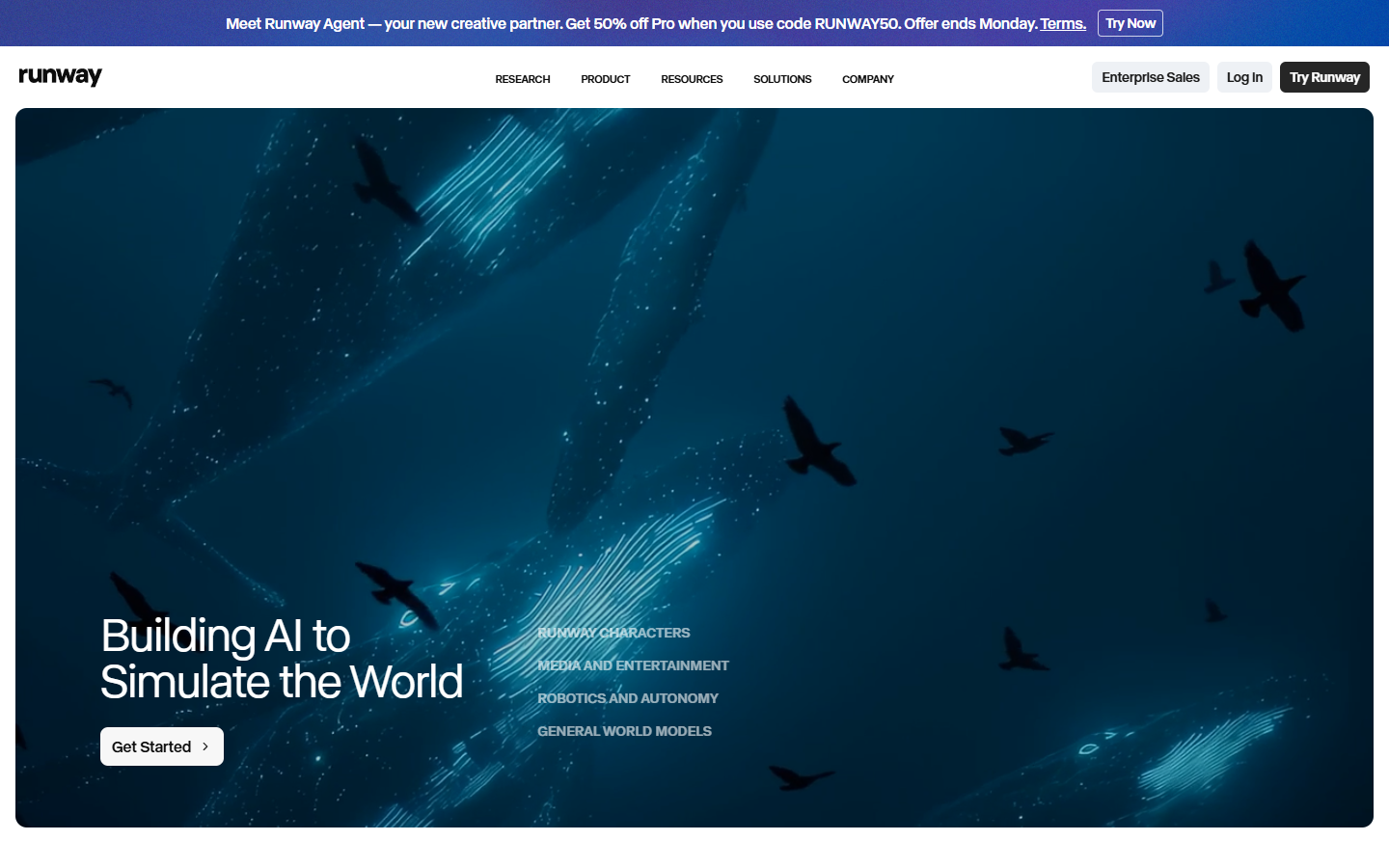Image resolution: width=1389 pixels, height=868 pixels.
Task: Click the Log In button
Action: [x=1244, y=77]
